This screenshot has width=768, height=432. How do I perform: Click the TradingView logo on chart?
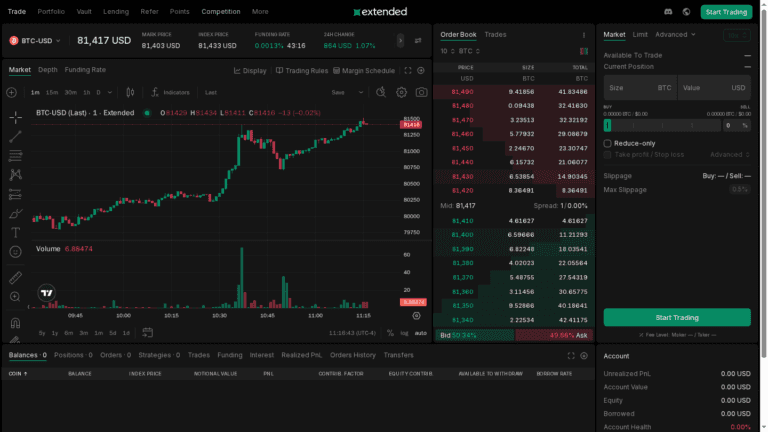tap(47, 293)
